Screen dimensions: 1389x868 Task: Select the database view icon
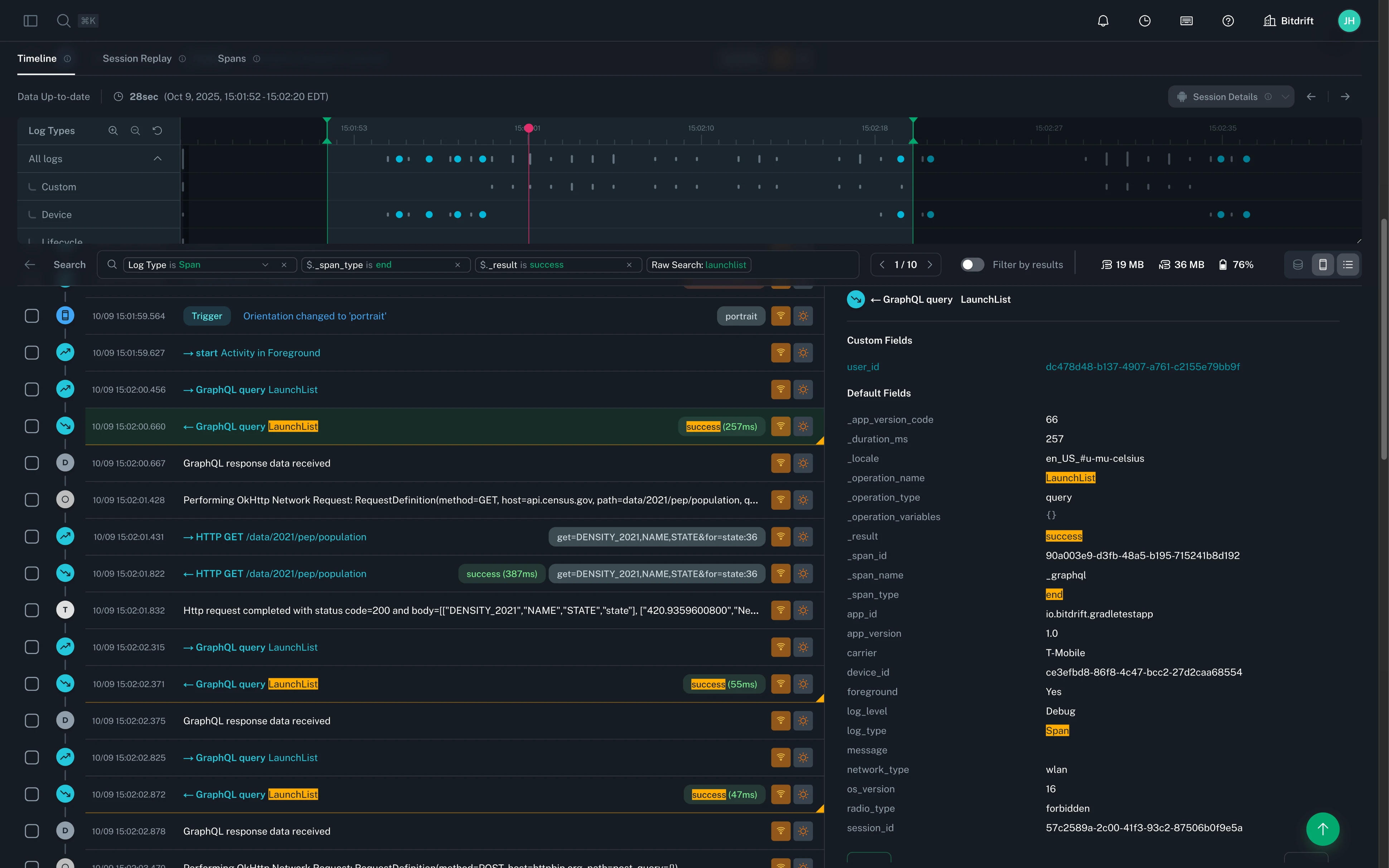click(1298, 264)
